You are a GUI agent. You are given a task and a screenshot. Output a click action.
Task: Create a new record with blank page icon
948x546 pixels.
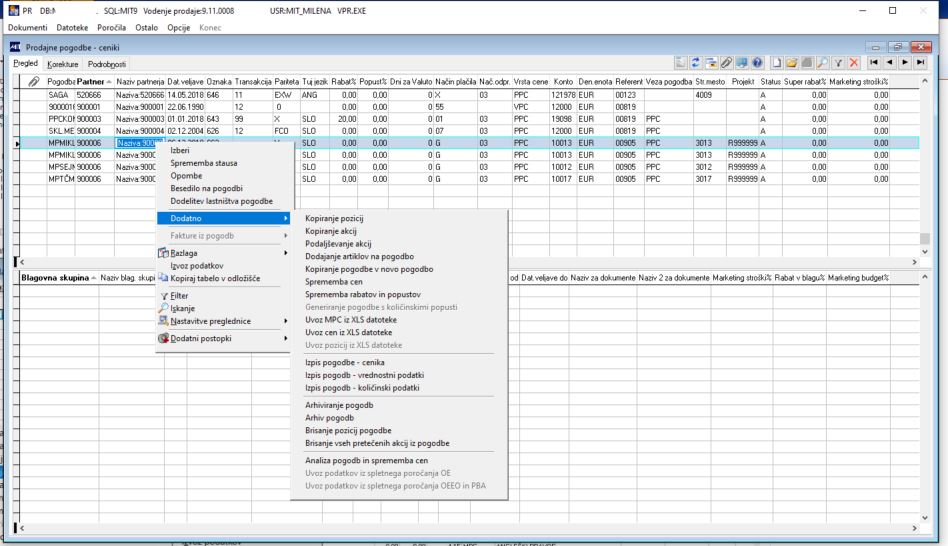pyautogui.click(x=777, y=62)
